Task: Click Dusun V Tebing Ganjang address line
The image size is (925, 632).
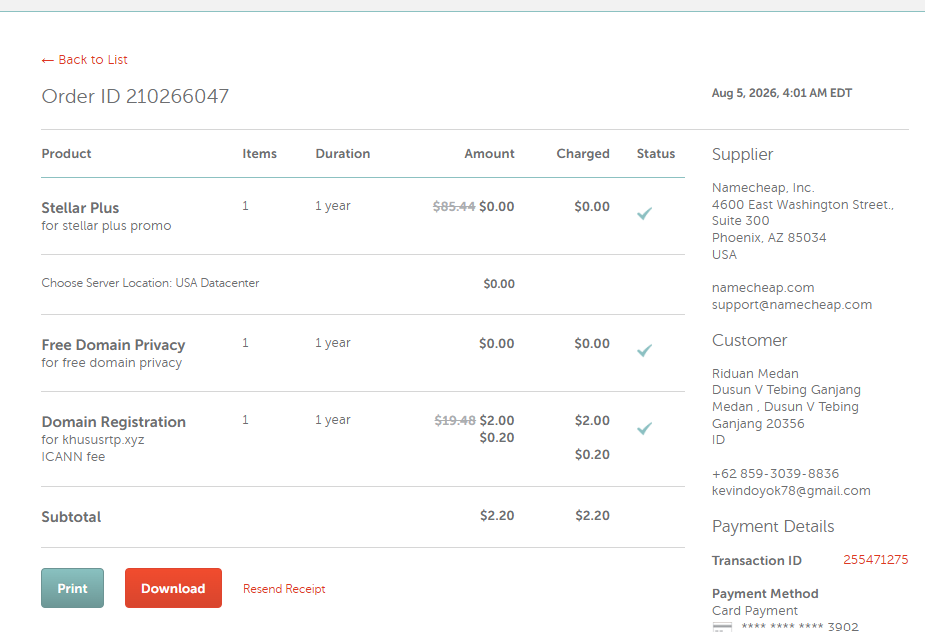Action: 786,389
